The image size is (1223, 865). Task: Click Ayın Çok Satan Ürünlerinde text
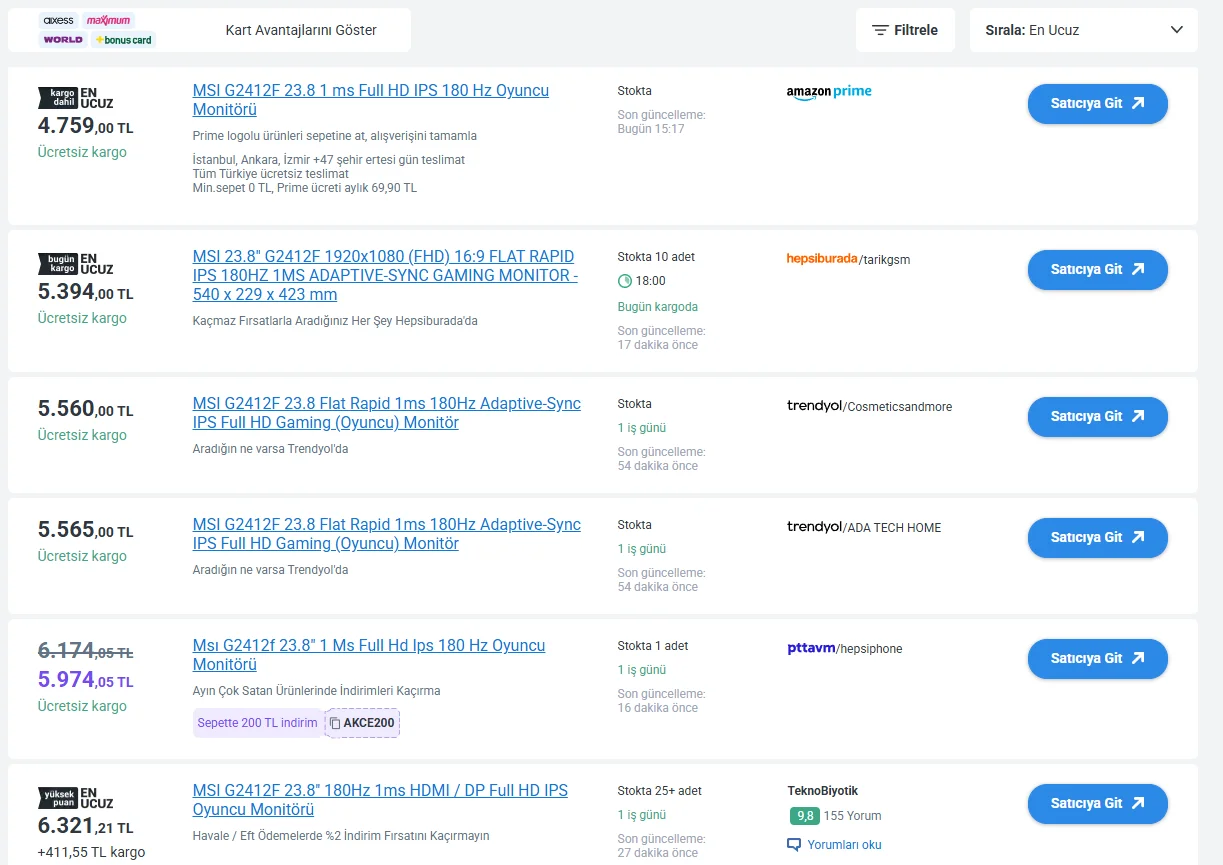[316, 691]
